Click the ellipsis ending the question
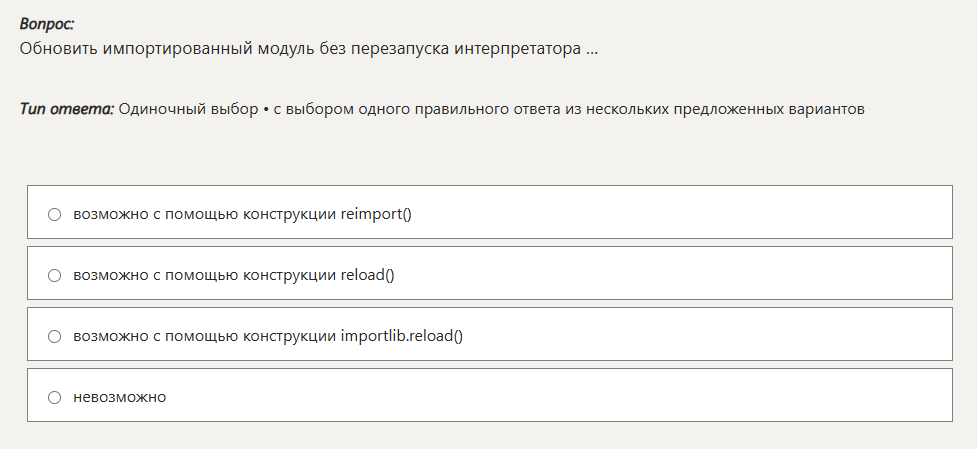977x449 pixels. point(592,48)
